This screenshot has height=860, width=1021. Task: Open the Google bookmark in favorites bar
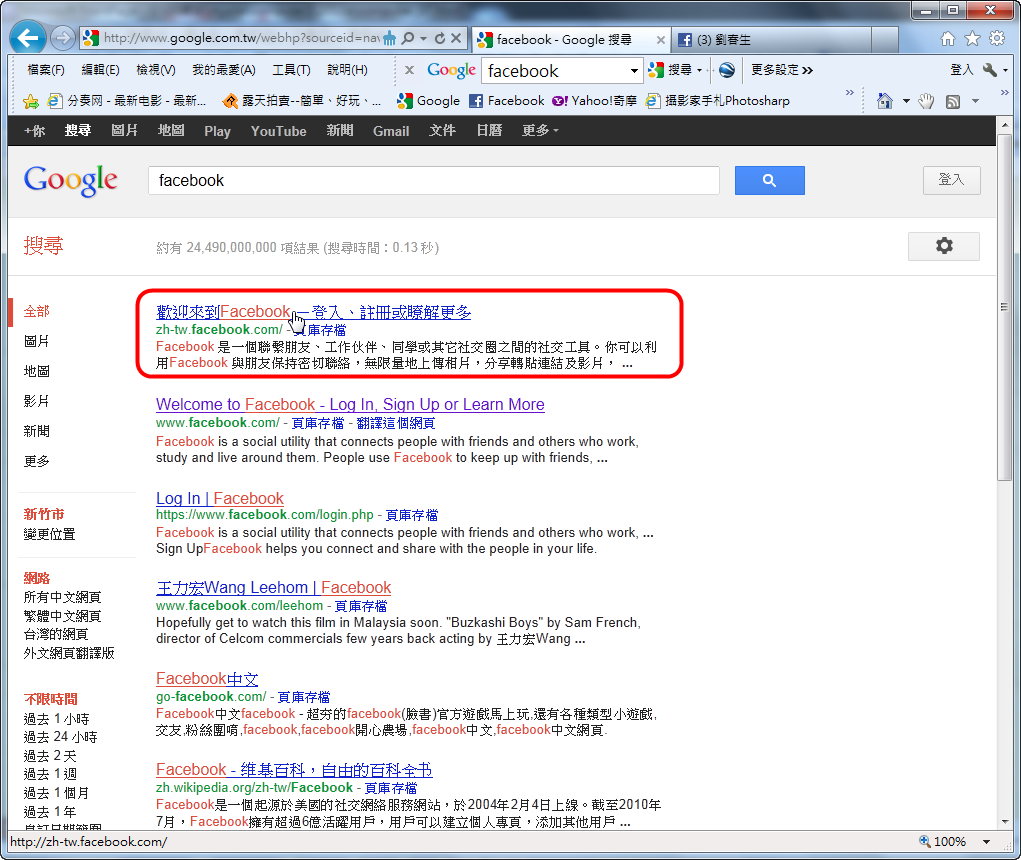(428, 101)
